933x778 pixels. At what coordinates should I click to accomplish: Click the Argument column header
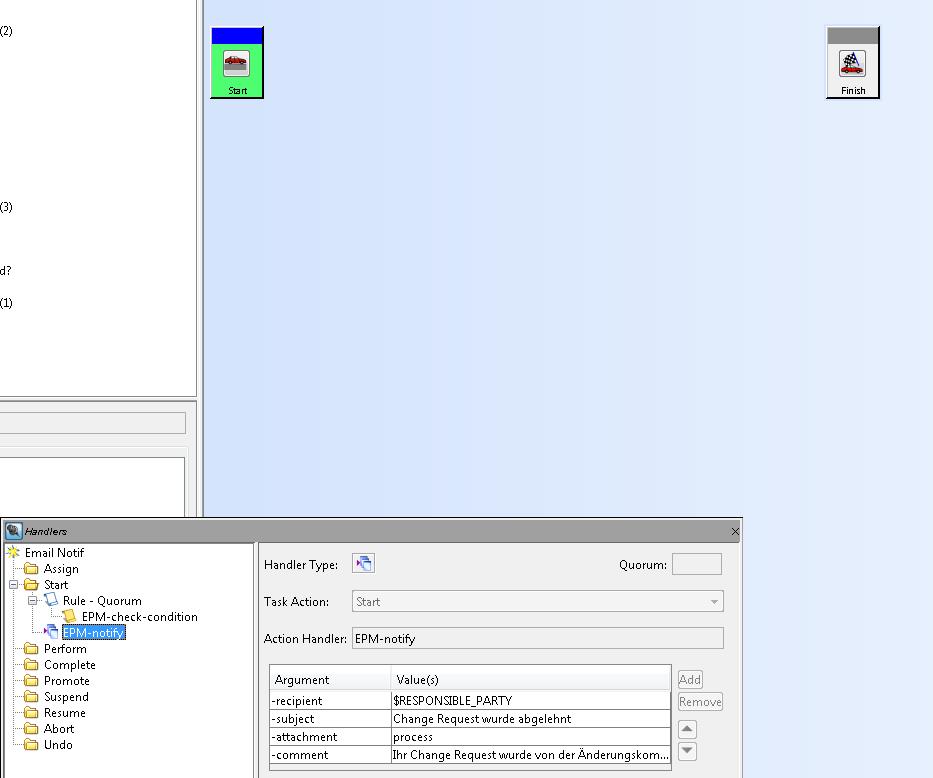click(330, 679)
